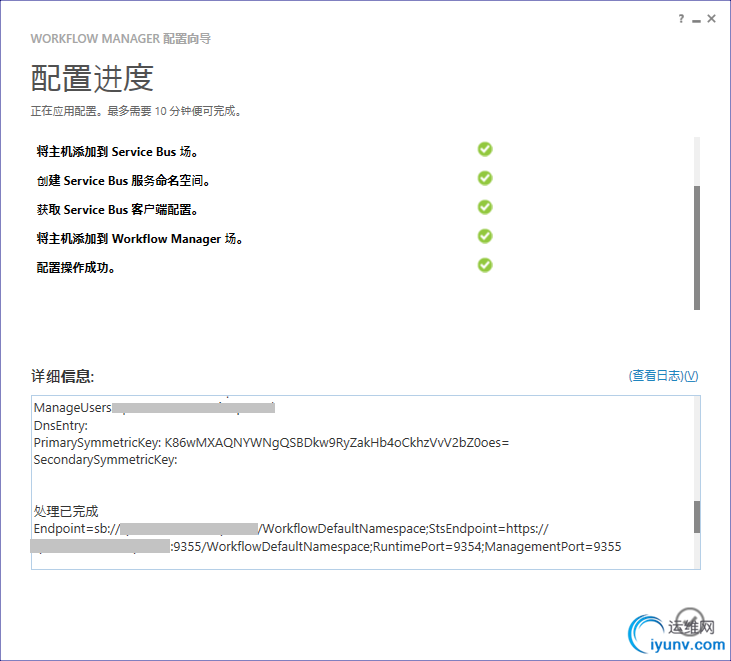Click green check beside 创建 Service Bus 服务命名空间
This screenshot has width=731, height=661.
coord(485,178)
